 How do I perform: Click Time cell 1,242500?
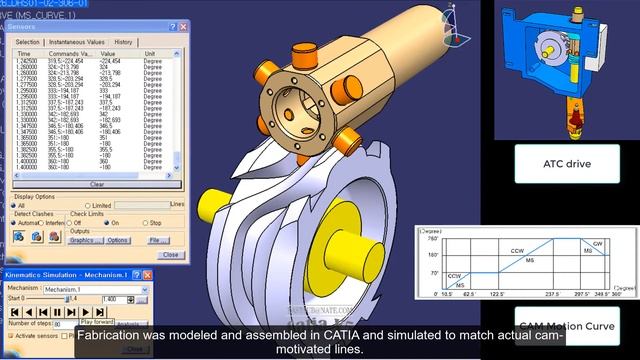(x=27, y=61)
